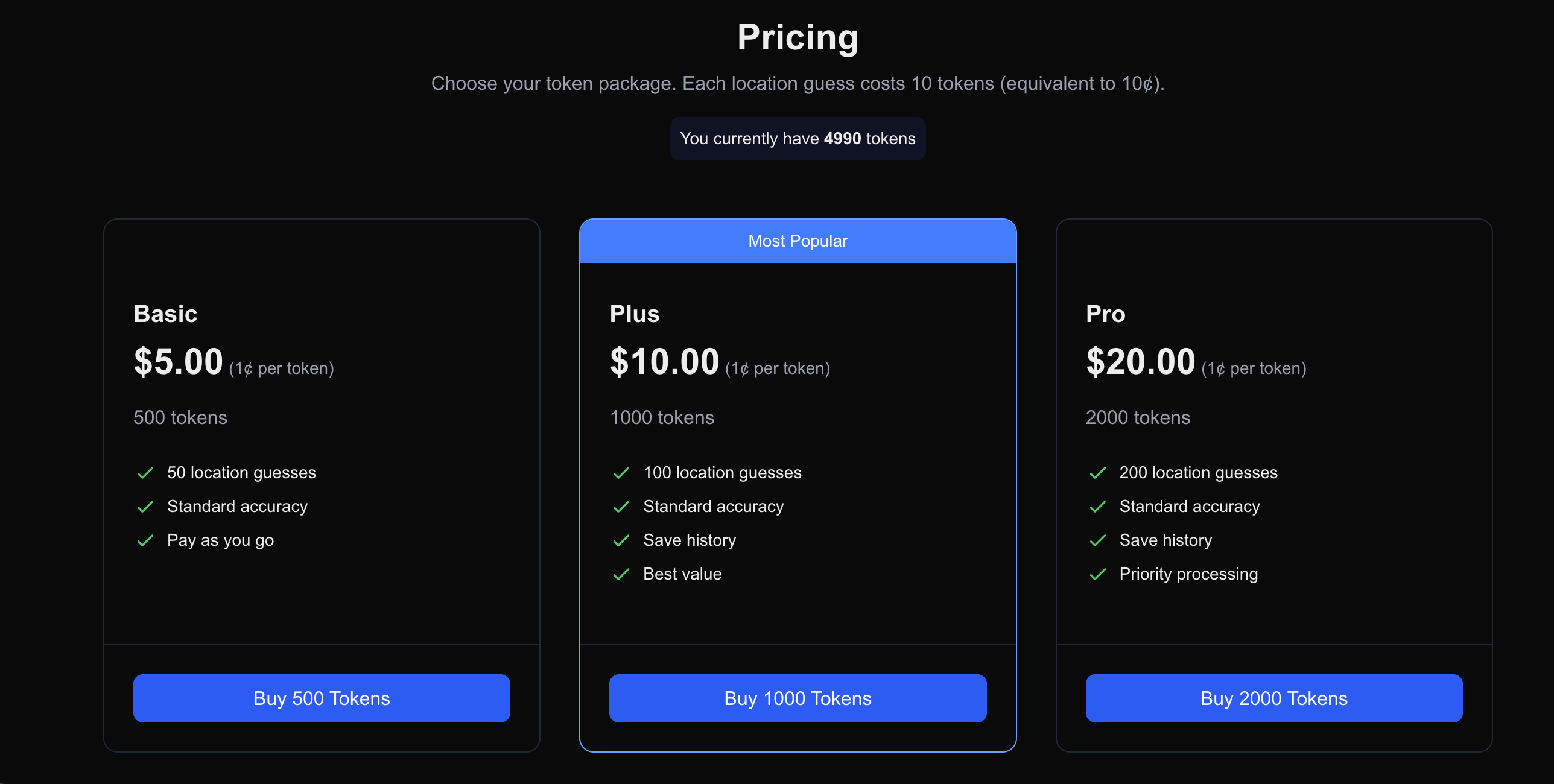This screenshot has width=1554, height=784.
Task: Click the Plus plan's Save history checkmark
Action: (621, 540)
